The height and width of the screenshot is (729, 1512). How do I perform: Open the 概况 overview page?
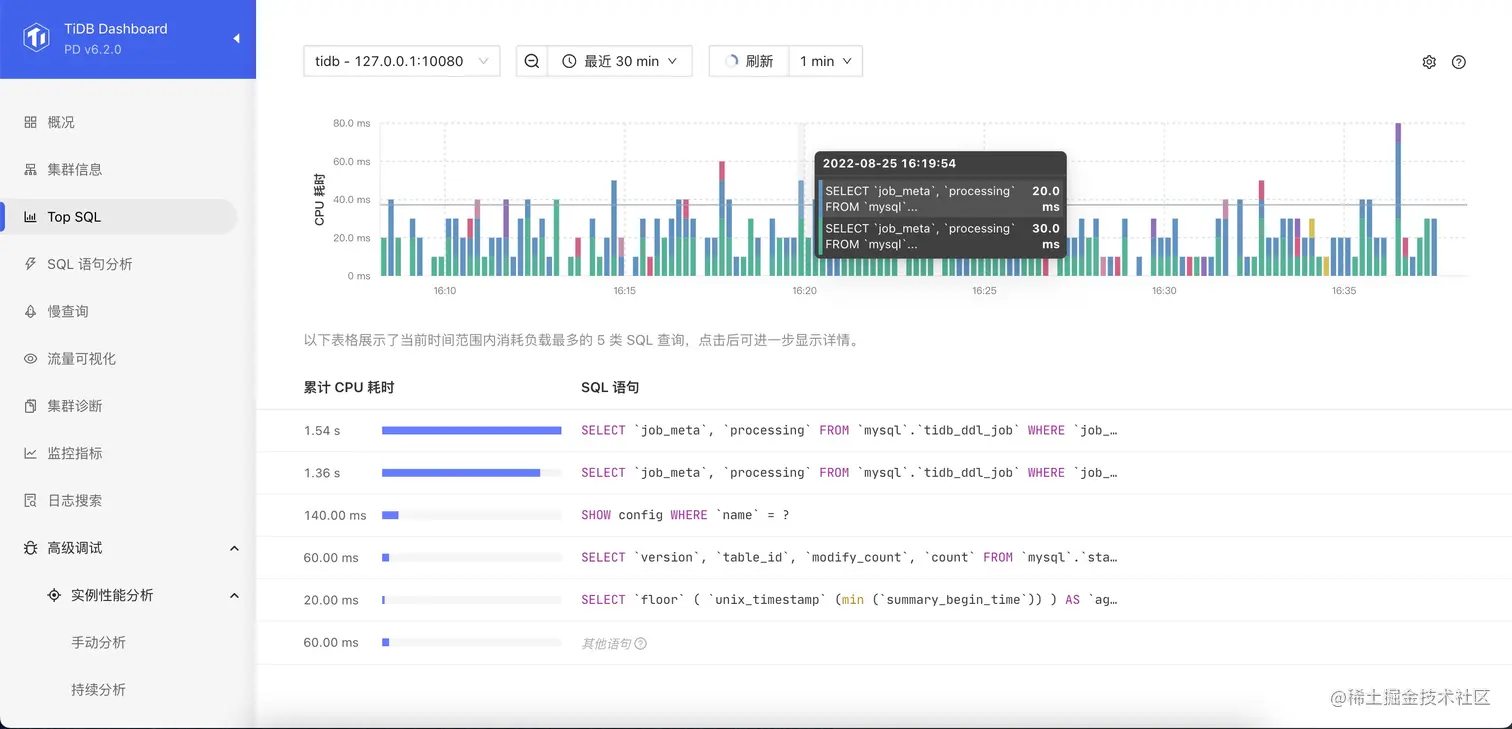tap(120, 122)
